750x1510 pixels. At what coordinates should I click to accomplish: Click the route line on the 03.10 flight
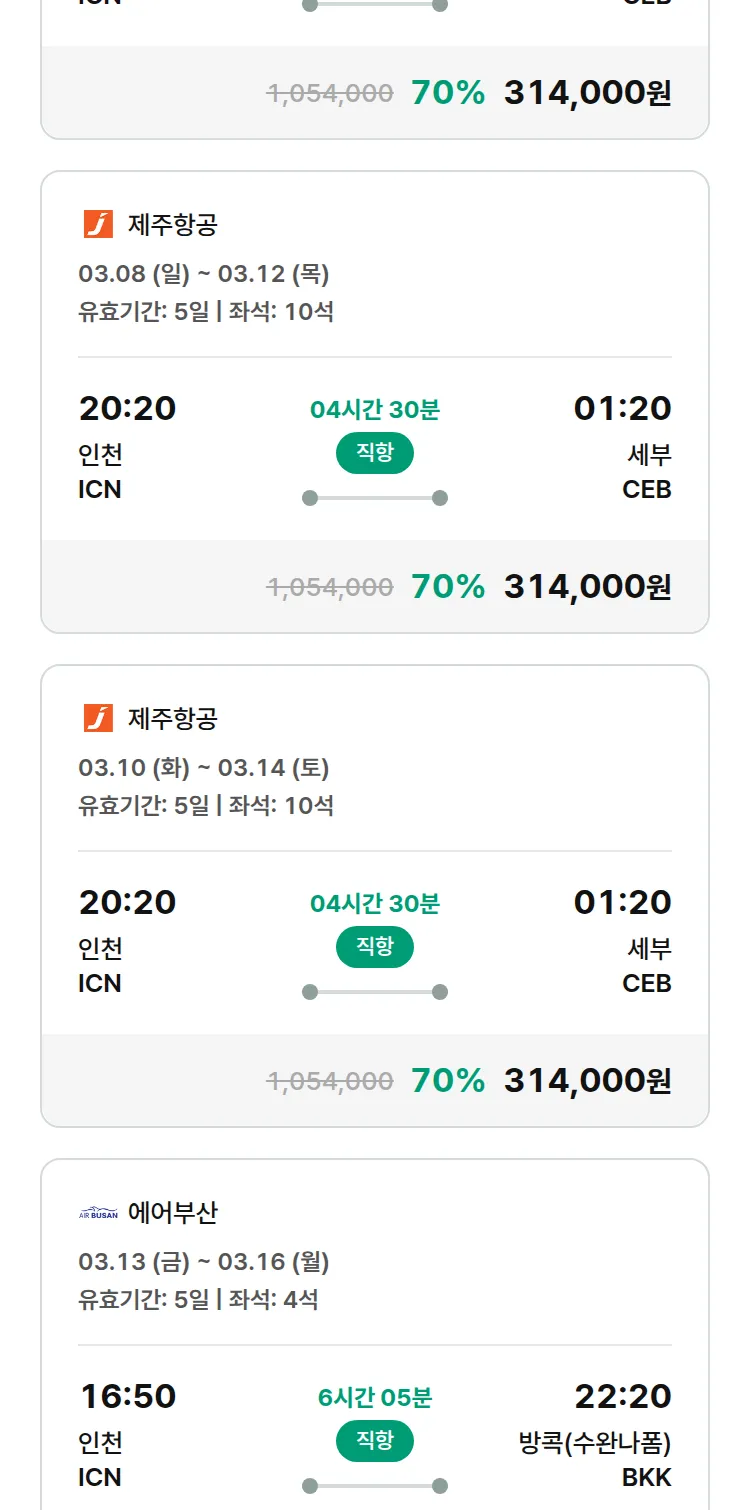pos(375,992)
